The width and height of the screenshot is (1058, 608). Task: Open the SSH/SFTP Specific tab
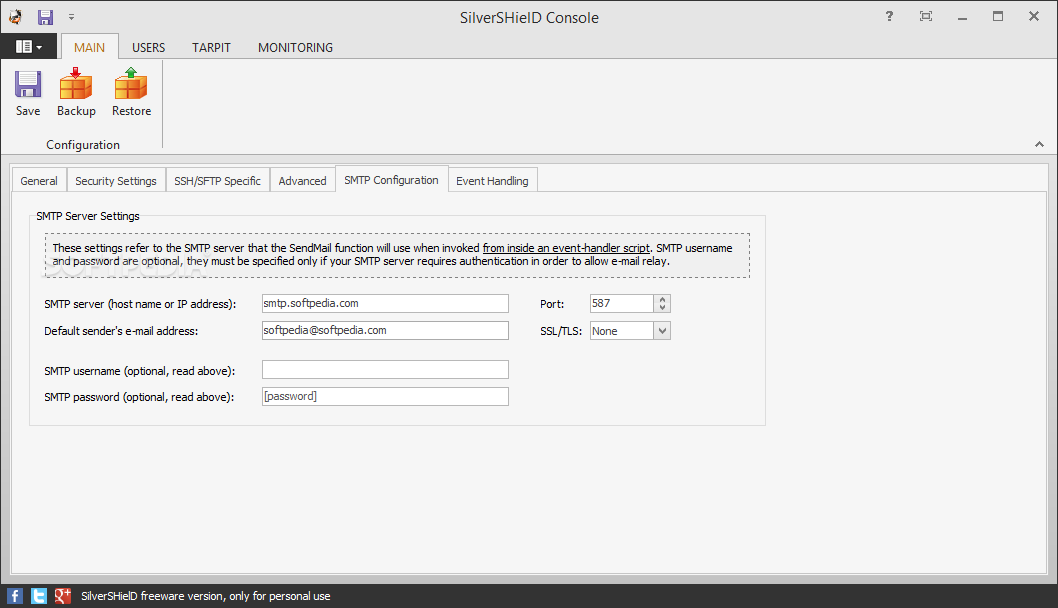[x=217, y=180]
